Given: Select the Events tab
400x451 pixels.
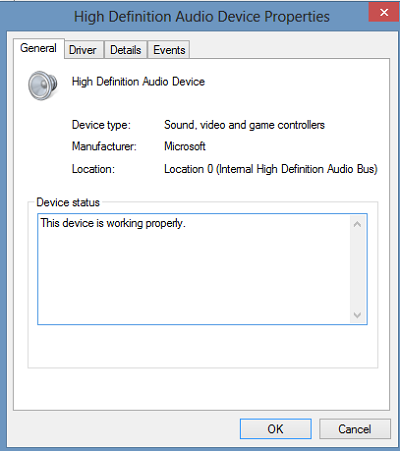Looking at the screenshot, I should tap(169, 50).
